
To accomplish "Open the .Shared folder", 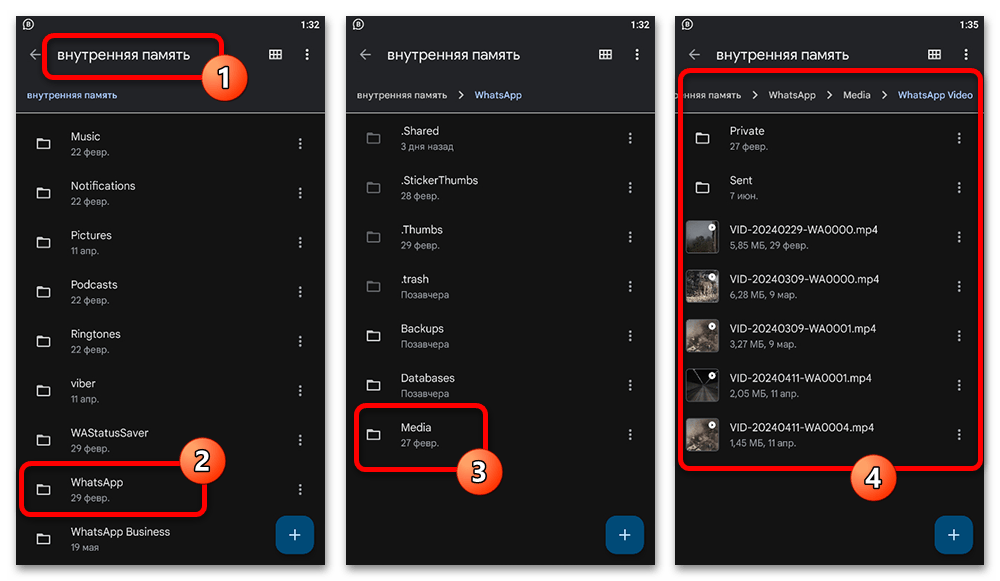I will click(x=500, y=138).
